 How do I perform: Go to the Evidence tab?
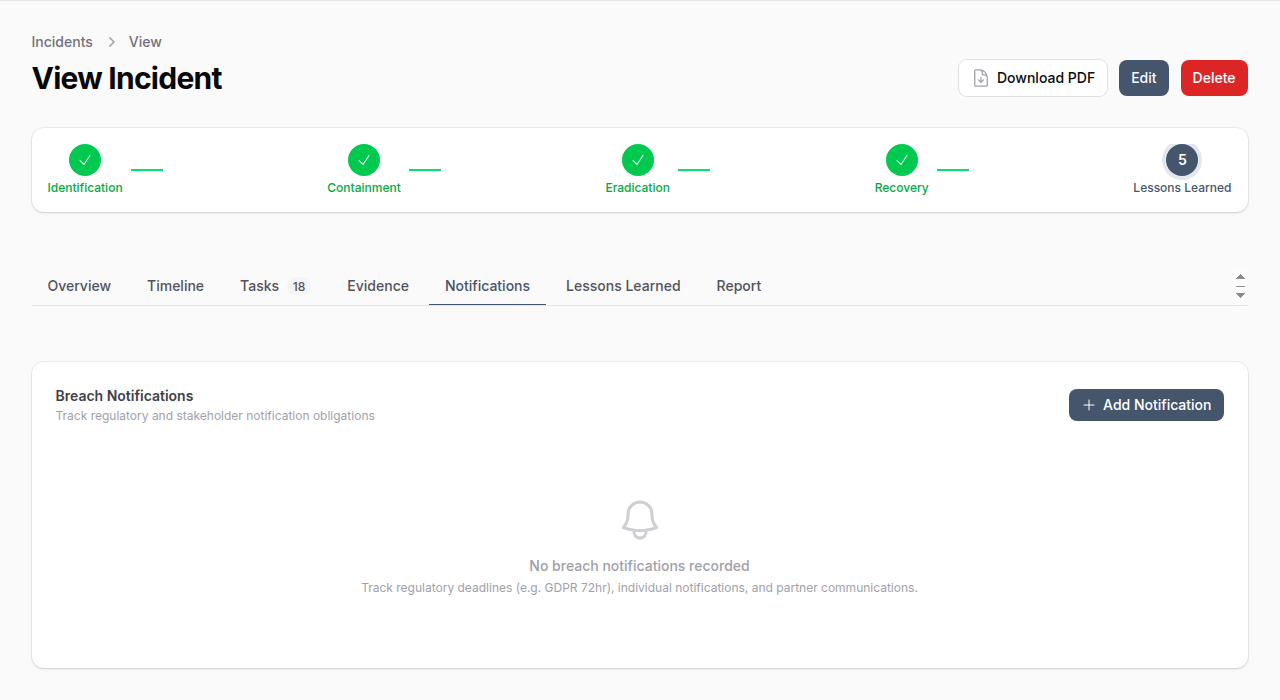378,286
